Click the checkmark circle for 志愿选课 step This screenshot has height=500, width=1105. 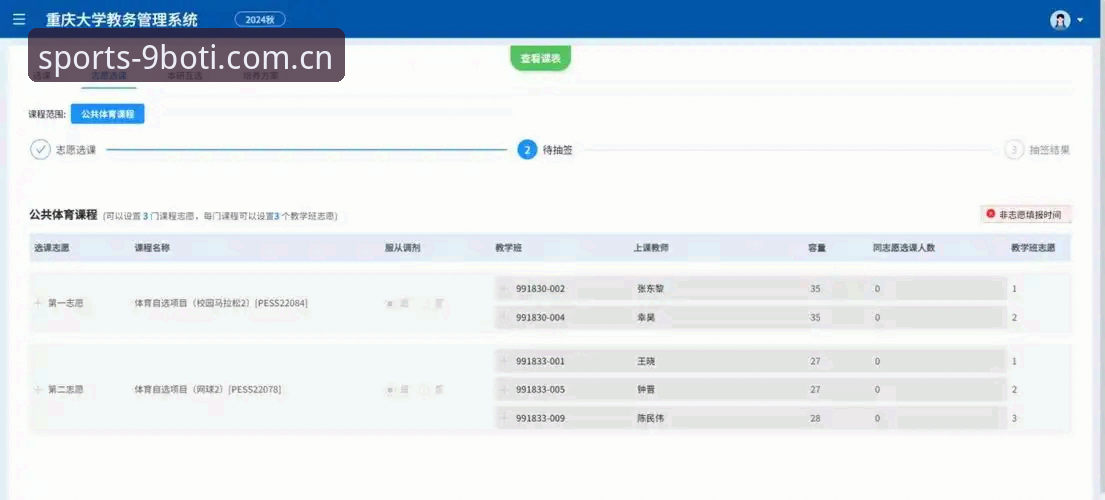pos(40,149)
